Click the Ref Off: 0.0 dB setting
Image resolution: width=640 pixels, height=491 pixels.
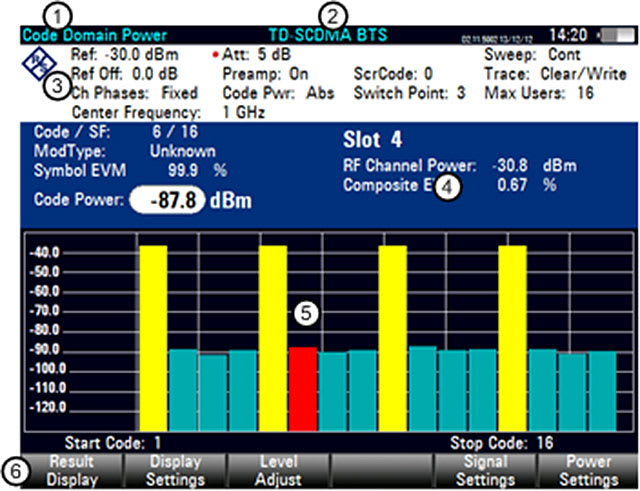(124, 74)
